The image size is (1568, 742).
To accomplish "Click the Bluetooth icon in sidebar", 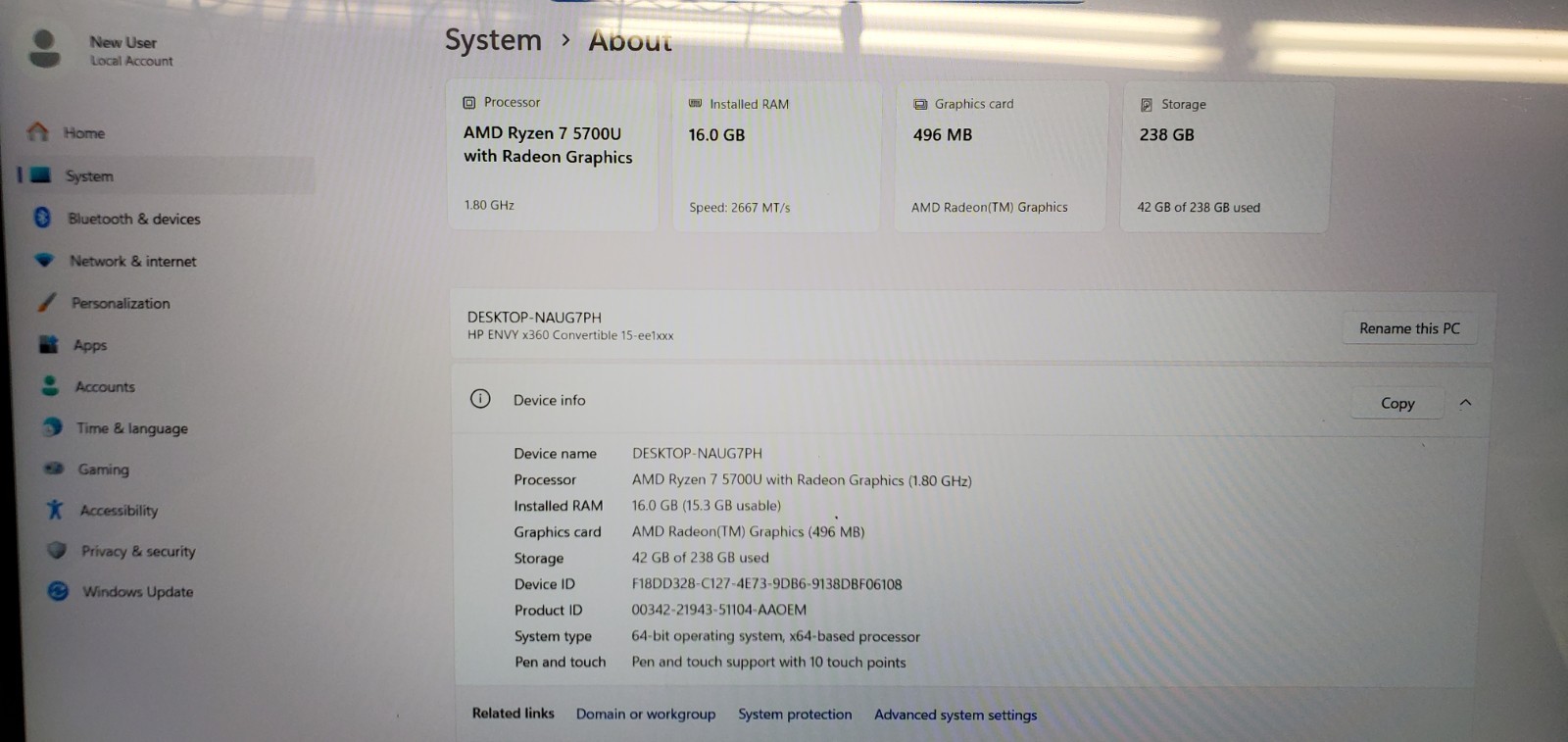I will 42,218.
